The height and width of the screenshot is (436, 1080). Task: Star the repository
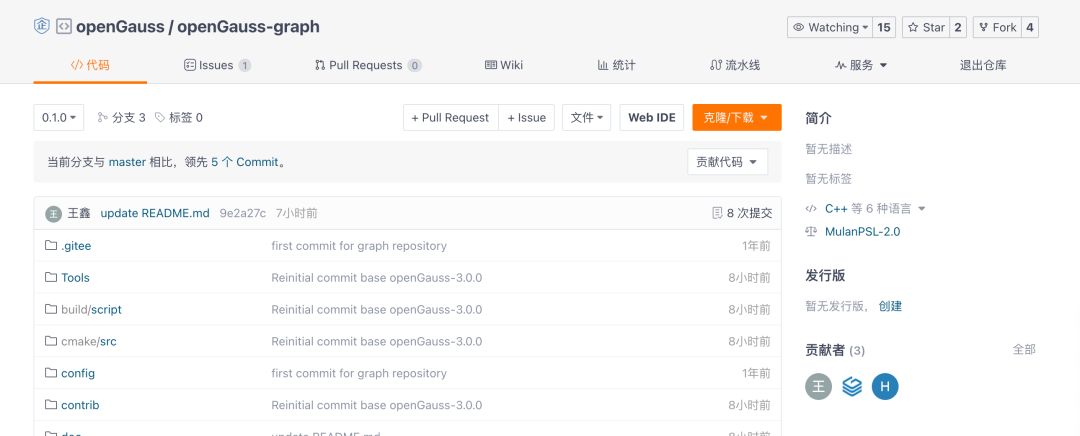click(x=926, y=28)
